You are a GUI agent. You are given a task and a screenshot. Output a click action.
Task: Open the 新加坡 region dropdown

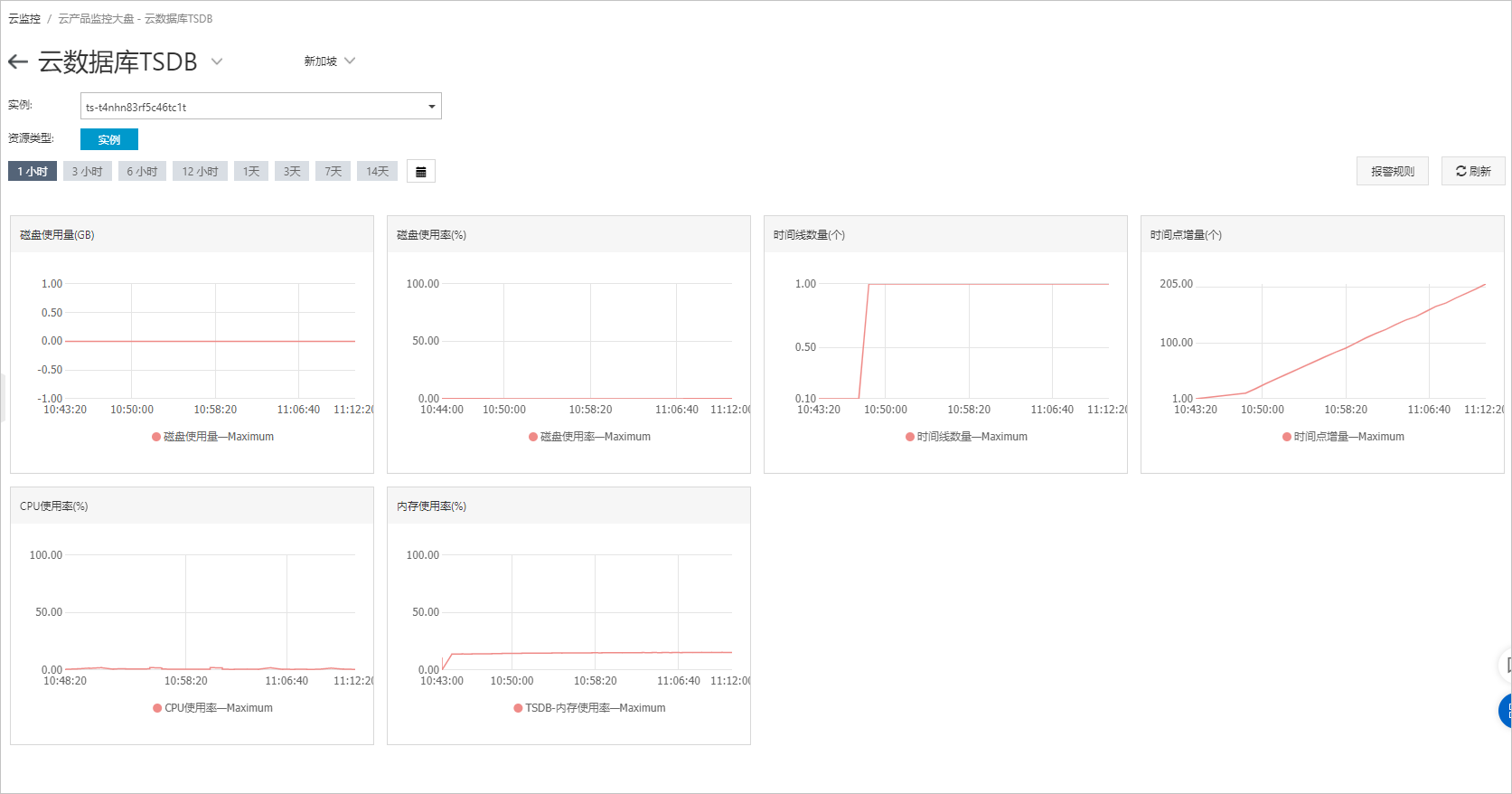tap(330, 61)
